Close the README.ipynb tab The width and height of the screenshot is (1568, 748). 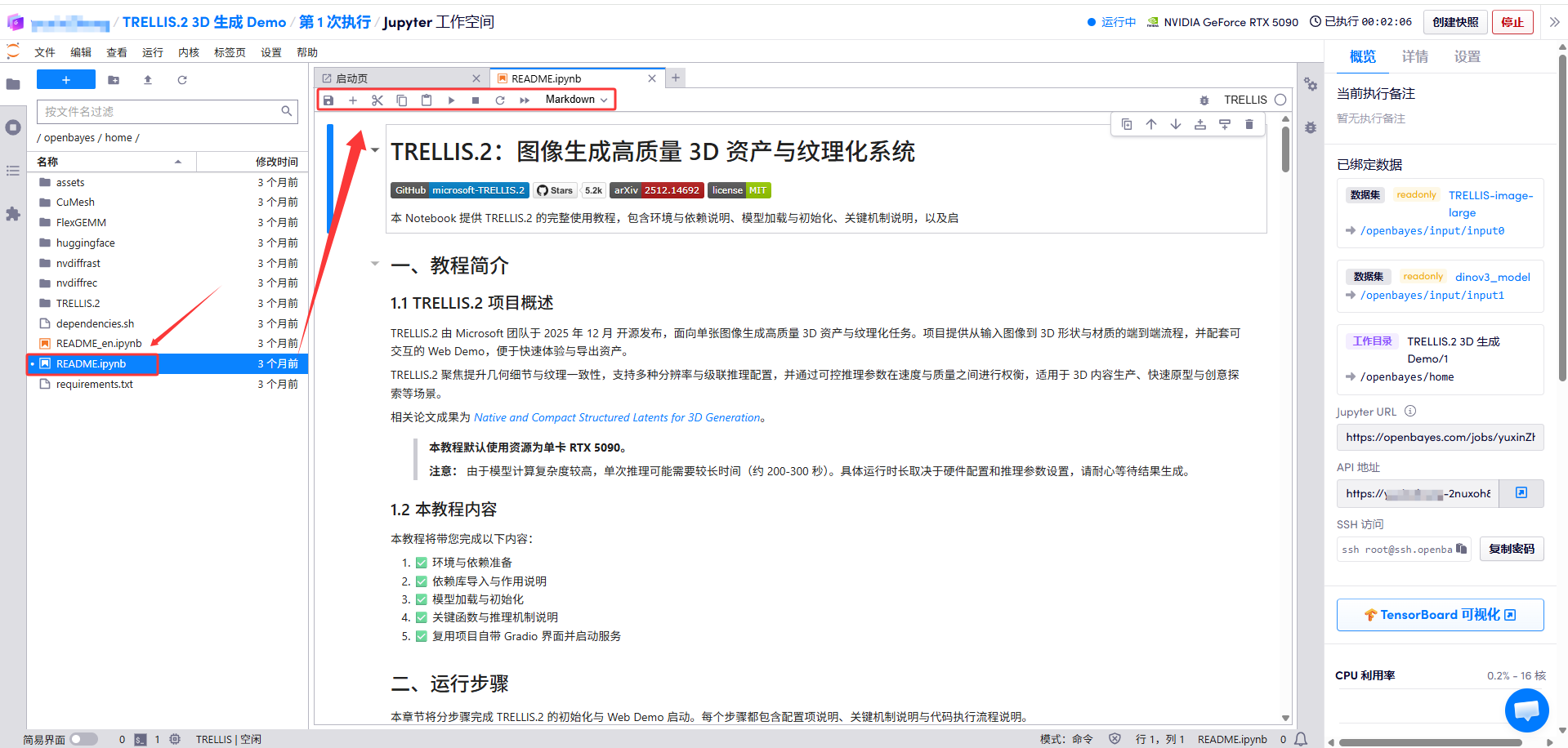click(x=652, y=78)
